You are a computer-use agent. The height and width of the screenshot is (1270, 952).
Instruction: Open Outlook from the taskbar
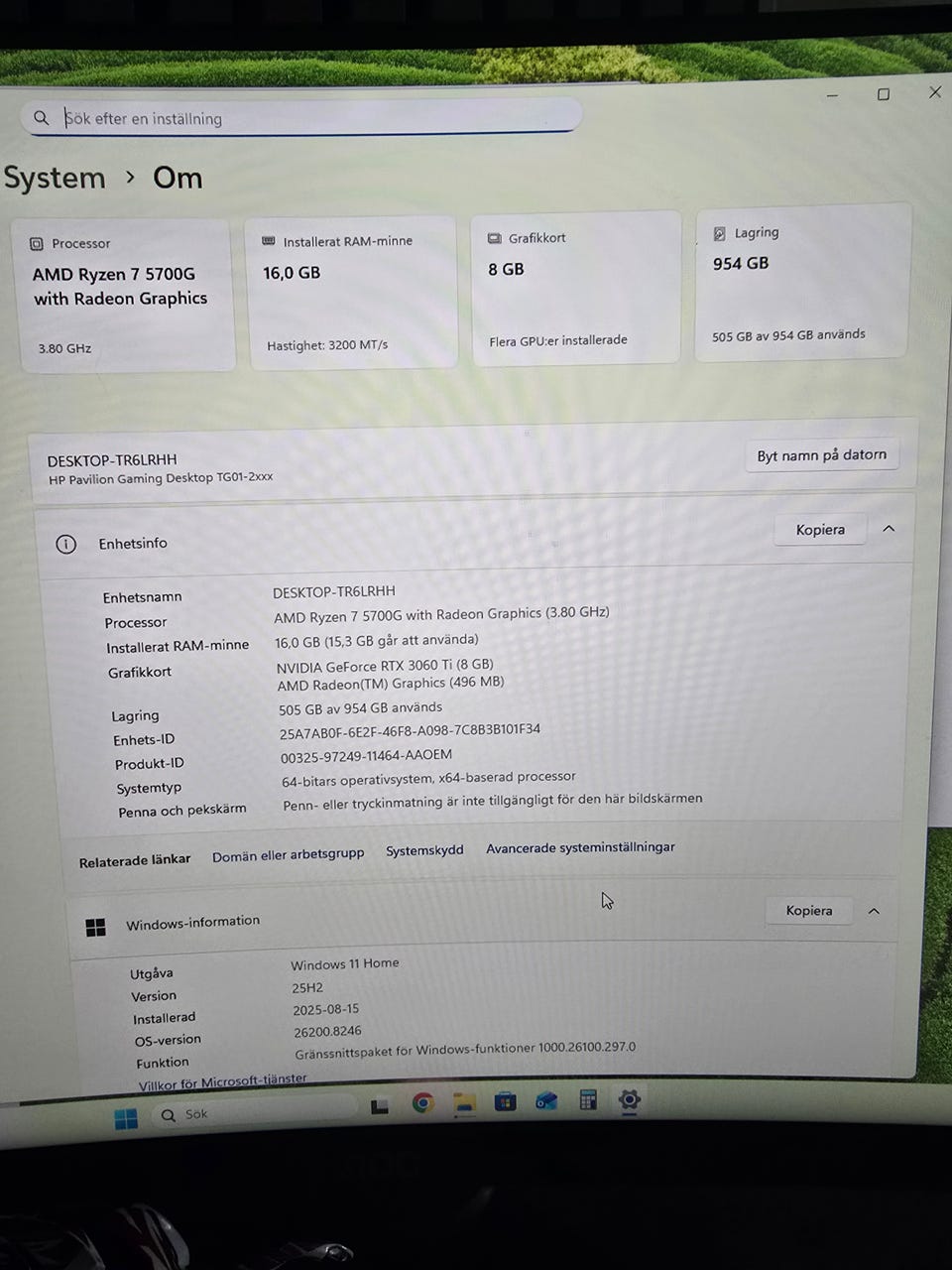click(546, 1100)
